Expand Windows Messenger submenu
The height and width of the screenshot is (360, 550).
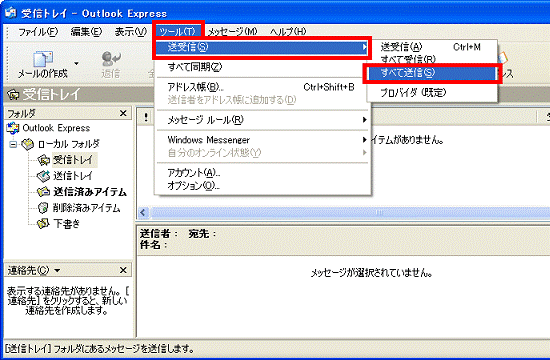261,140
